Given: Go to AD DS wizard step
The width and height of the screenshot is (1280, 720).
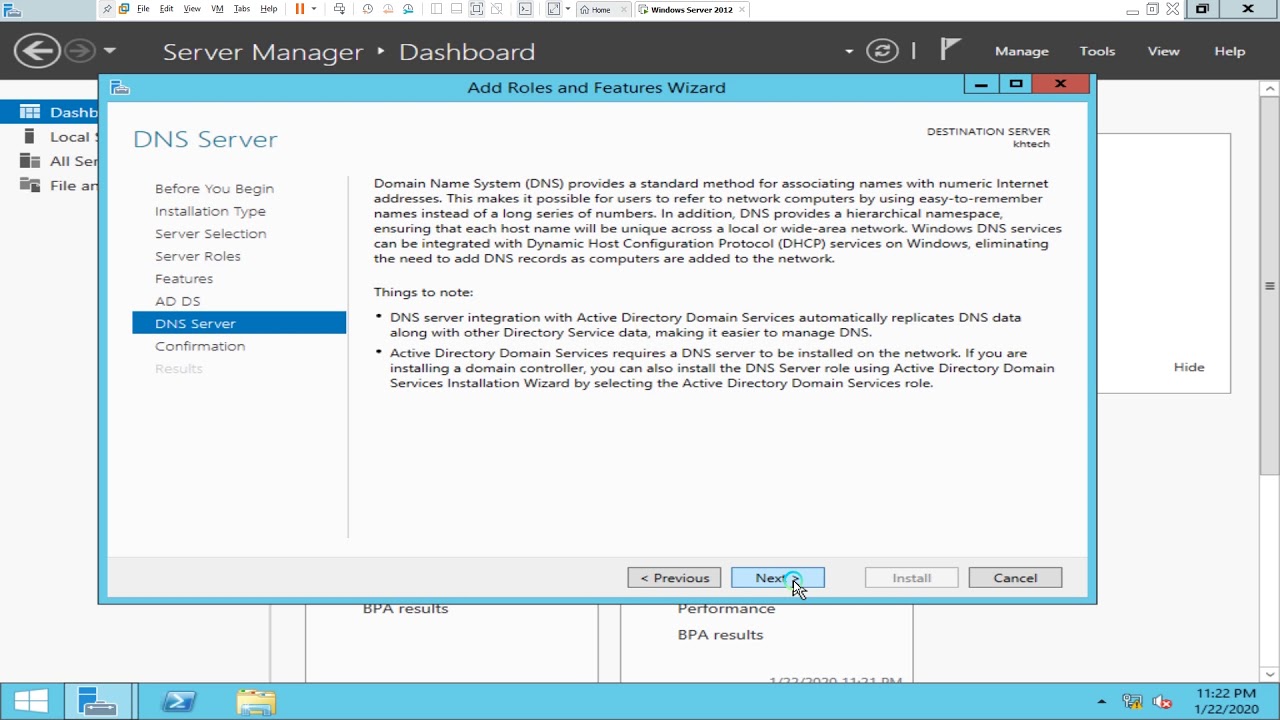Looking at the screenshot, I should (177, 301).
